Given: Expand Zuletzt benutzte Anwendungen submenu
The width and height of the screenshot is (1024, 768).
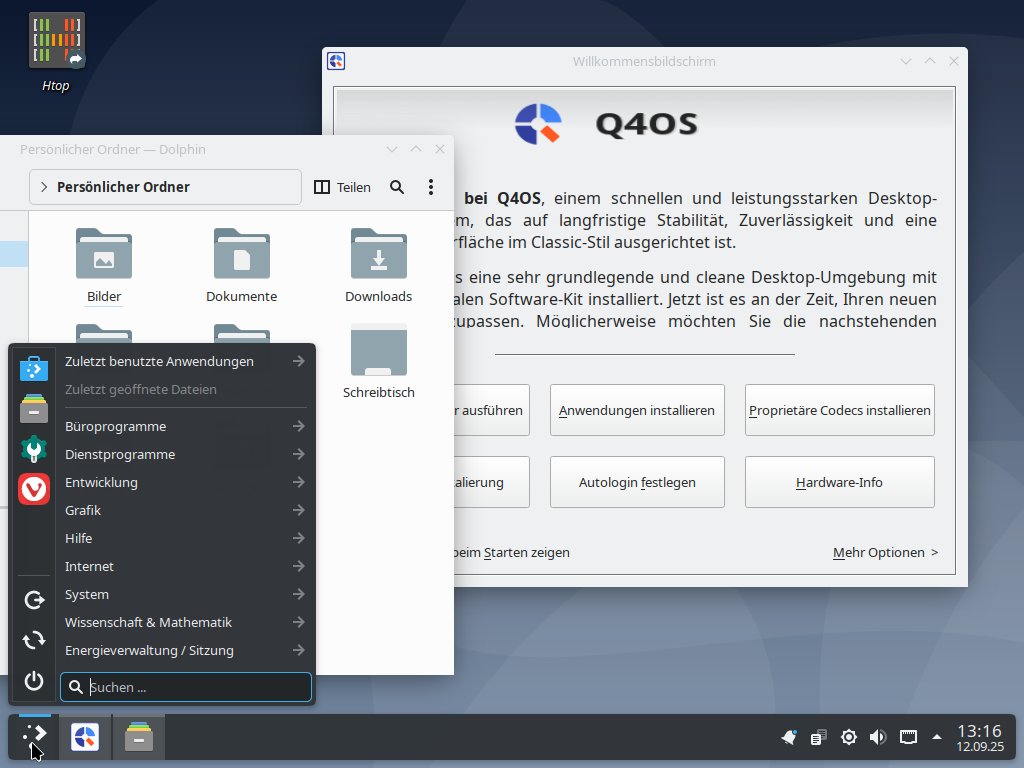Looking at the screenshot, I should click(x=185, y=361).
